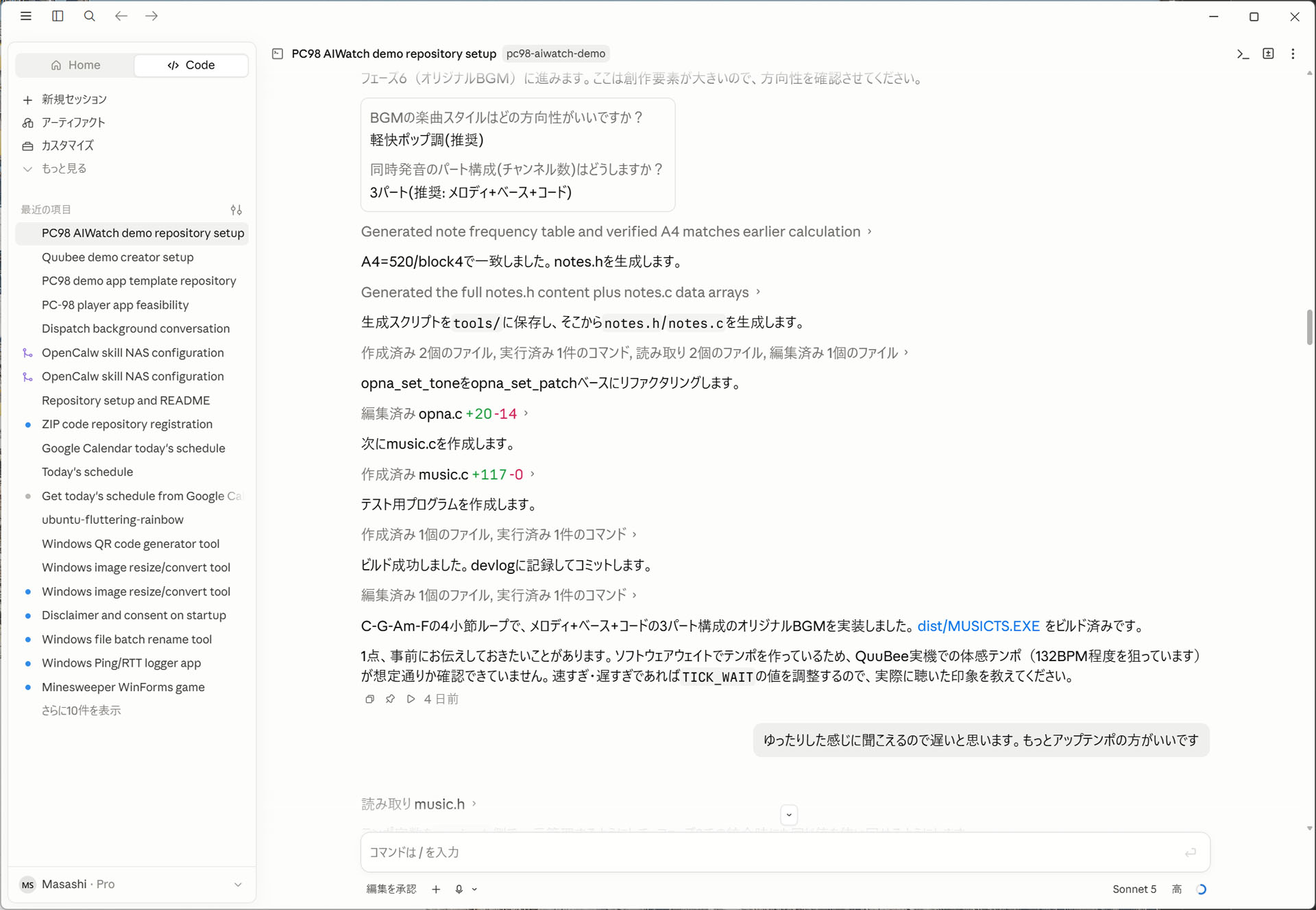Image resolution: width=1316 pixels, height=910 pixels.
Task: Open カスタマイズ from sidebar
Action: tap(67, 145)
